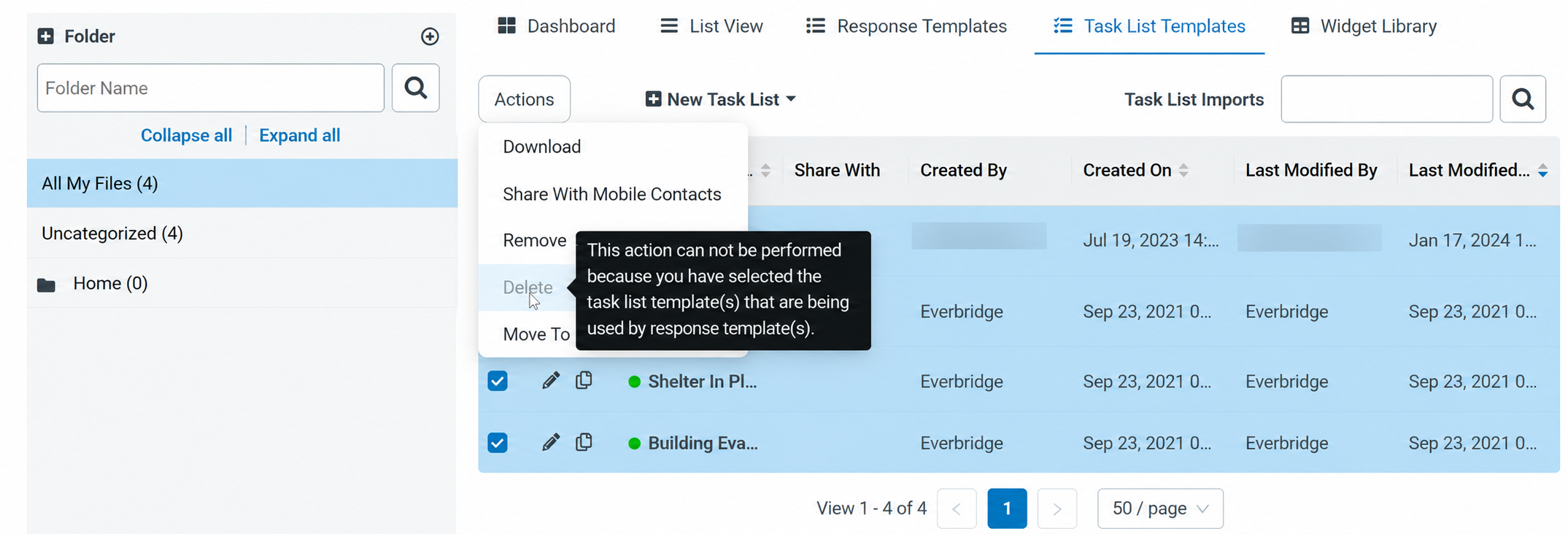Screen dimensions: 1568x534
Task: Select the Task List Templates tab
Action: (x=1149, y=26)
